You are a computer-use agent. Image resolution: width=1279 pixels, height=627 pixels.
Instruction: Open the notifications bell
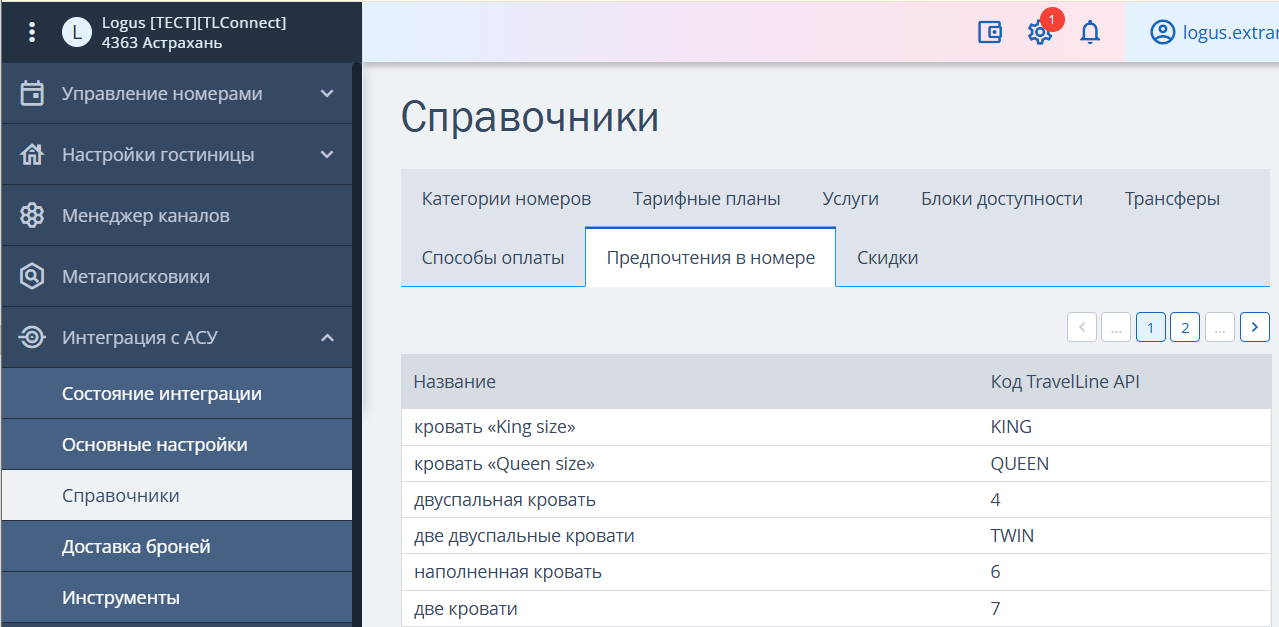click(1090, 32)
